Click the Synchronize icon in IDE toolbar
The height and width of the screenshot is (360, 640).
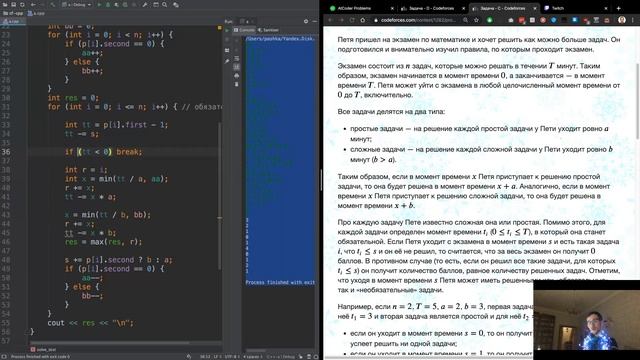point(22,5)
